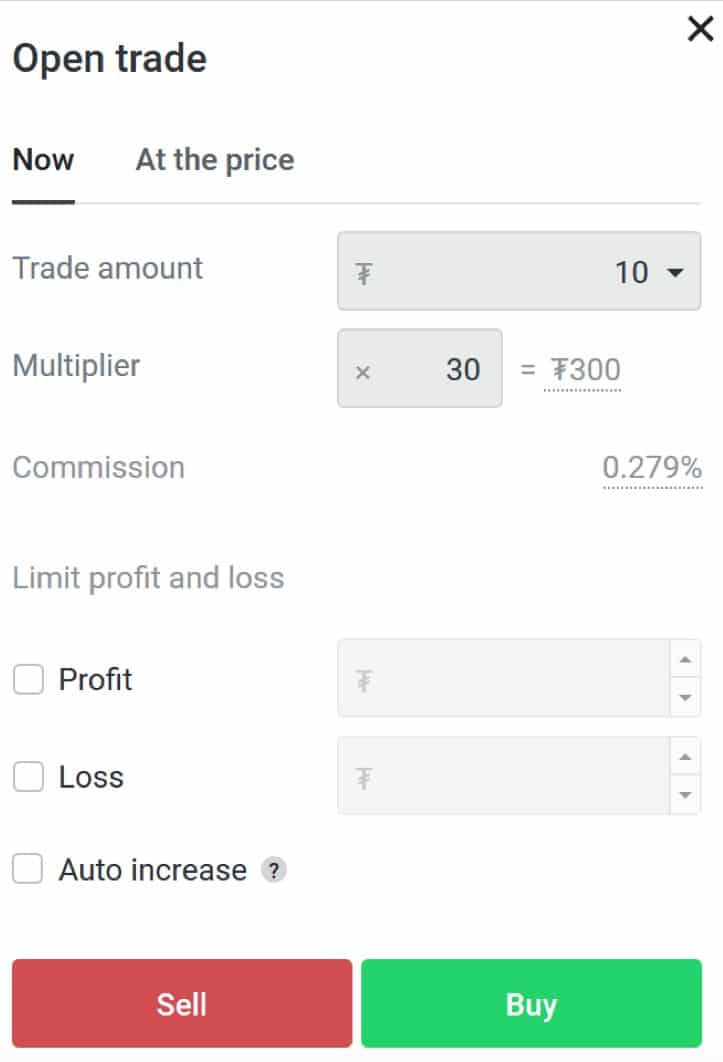Click the tenge currency icon in Trade amount
The height and width of the screenshot is (1062, 723).
coord(364,273)
